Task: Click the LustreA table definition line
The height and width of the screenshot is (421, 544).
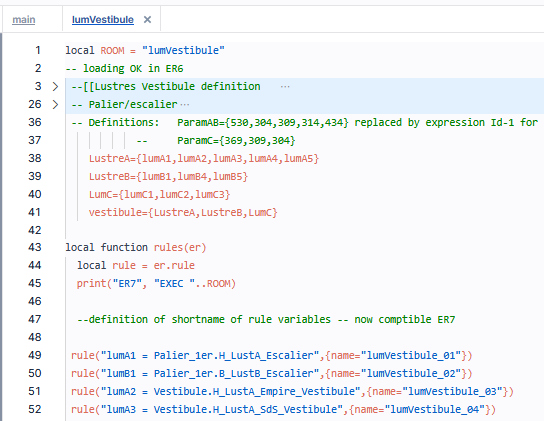Action: pyautogui.click(x=204, y=159)
